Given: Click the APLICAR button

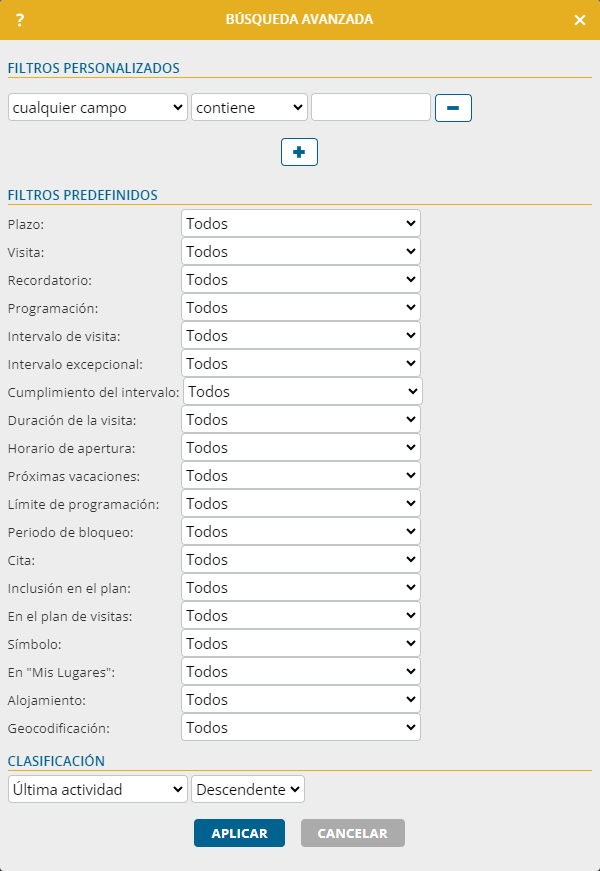Looking at the screenshot, I should (x=239, y=833).
